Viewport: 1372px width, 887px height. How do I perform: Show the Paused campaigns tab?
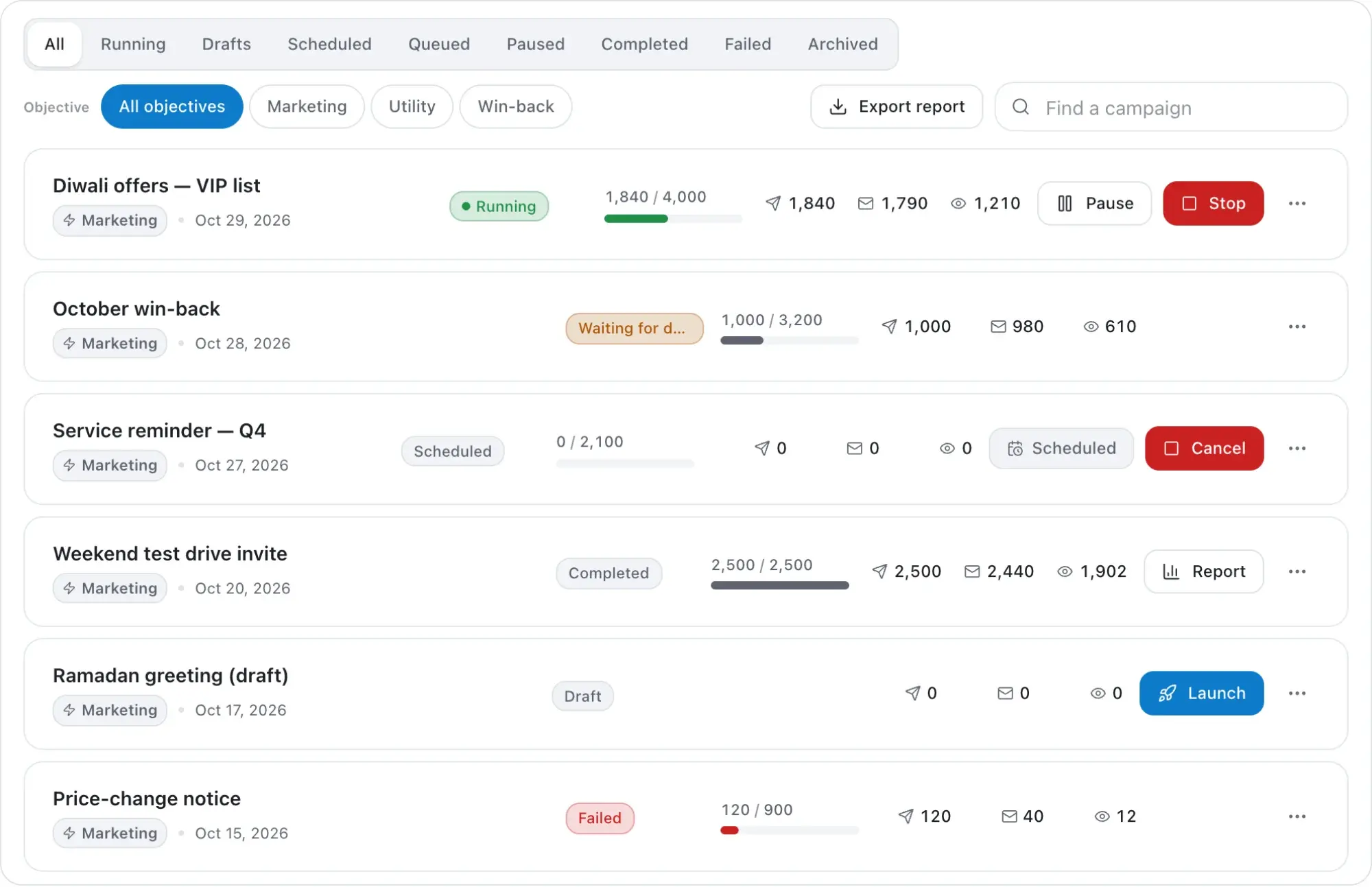[x=536, y=45]
